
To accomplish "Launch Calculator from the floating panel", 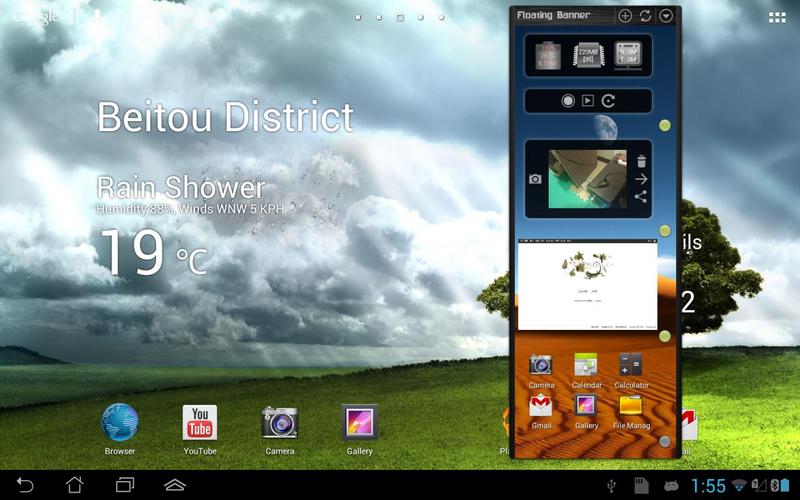I will coord(631,369).
